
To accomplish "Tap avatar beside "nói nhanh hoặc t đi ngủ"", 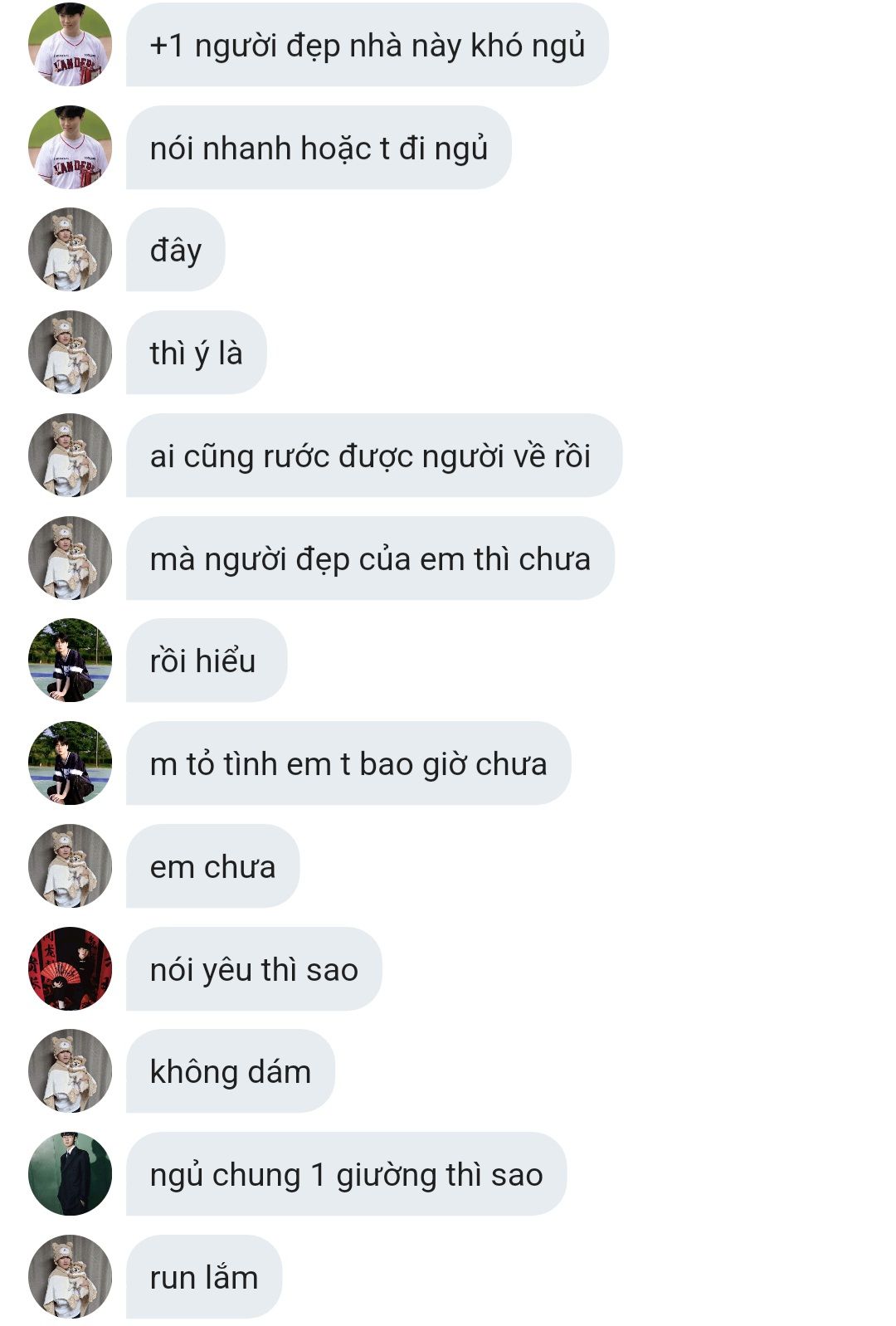I will click(x=70, y=148).
